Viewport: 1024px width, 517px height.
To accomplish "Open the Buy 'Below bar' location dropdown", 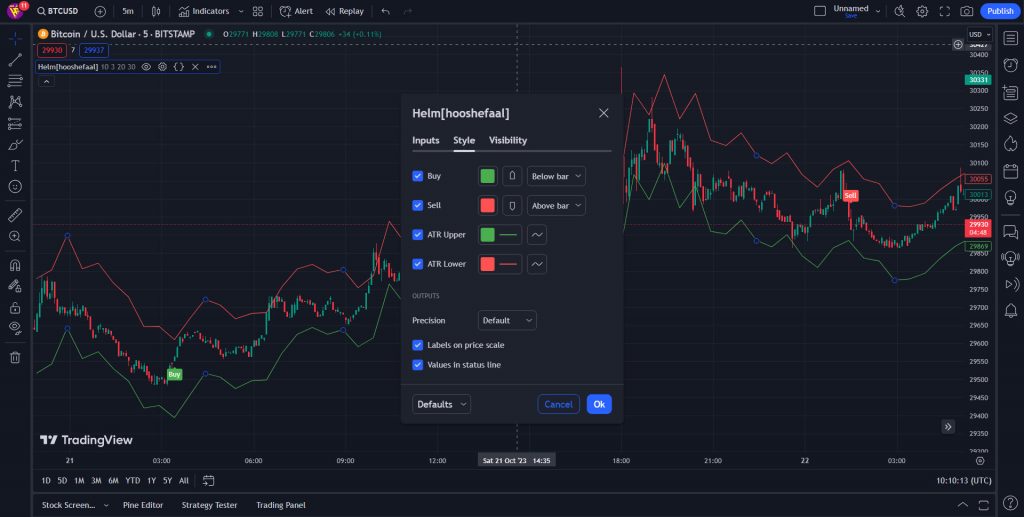I will point(556,176).
